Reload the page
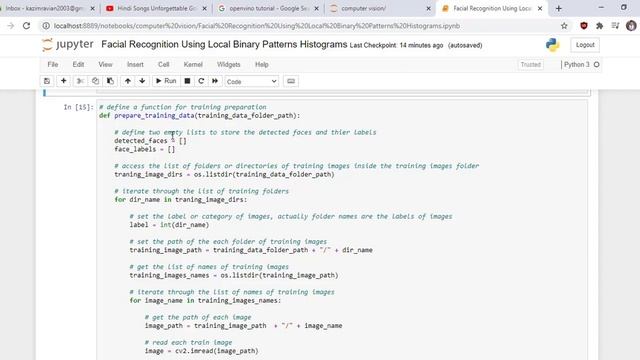 tap(27, 26)
